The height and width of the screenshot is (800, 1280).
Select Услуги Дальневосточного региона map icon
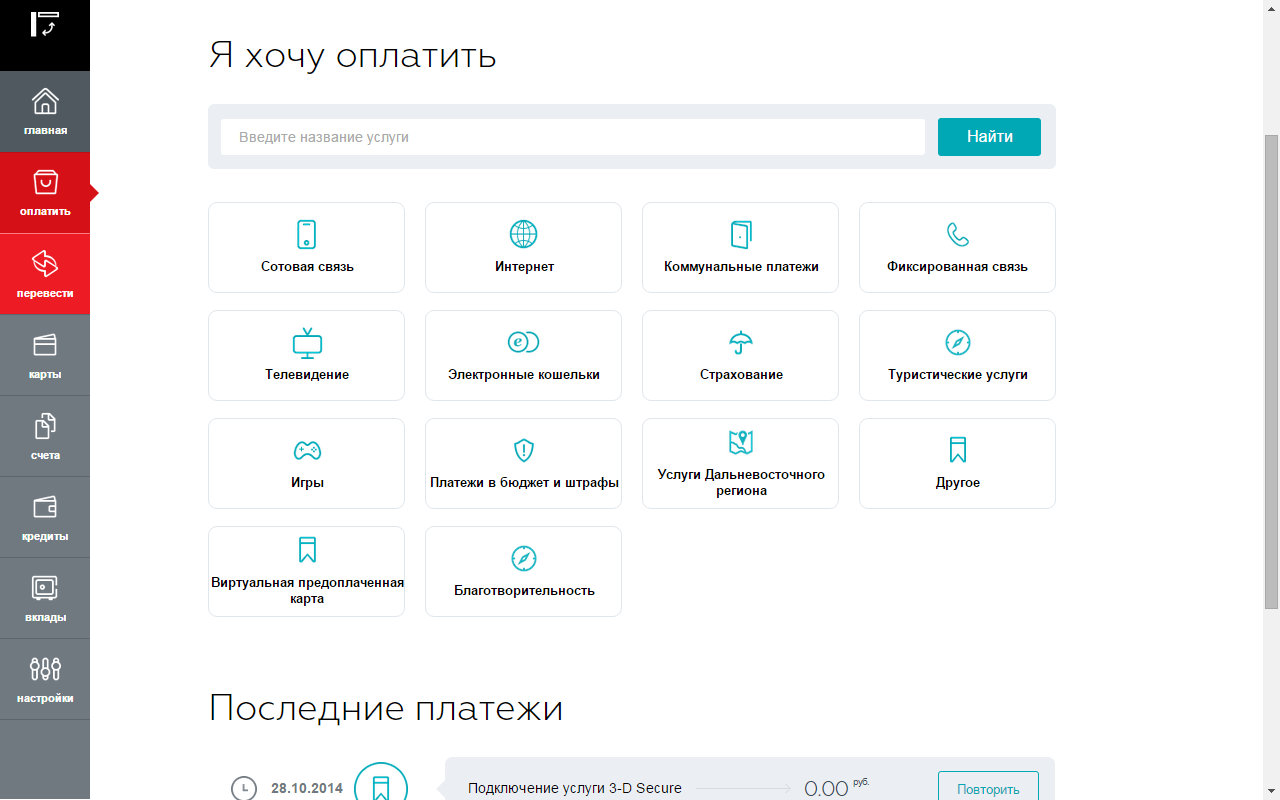(741, 442)
